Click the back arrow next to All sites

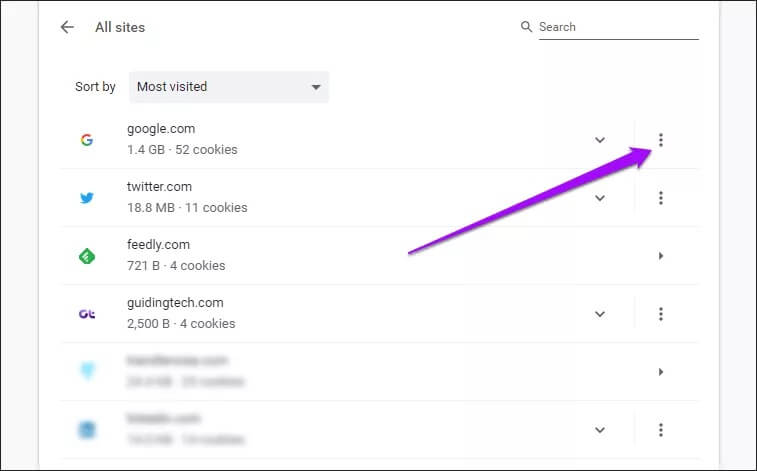pos(67,27)
